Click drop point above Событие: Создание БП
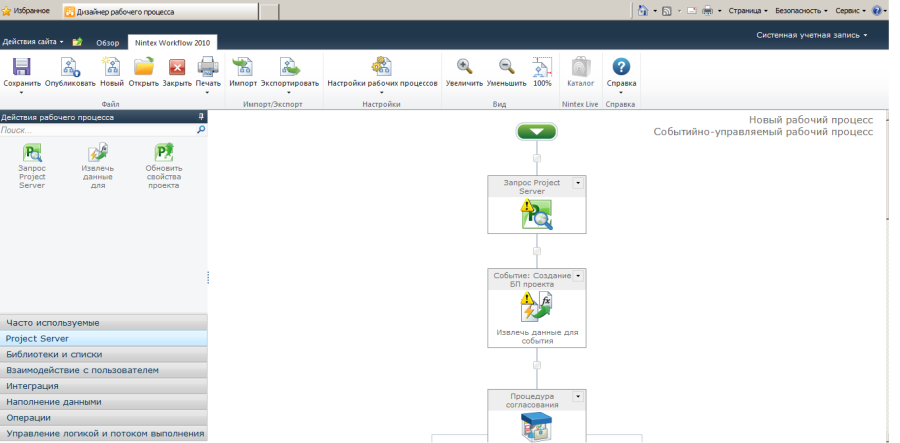Screen dimensions: 900x443 tap(537, 251)
